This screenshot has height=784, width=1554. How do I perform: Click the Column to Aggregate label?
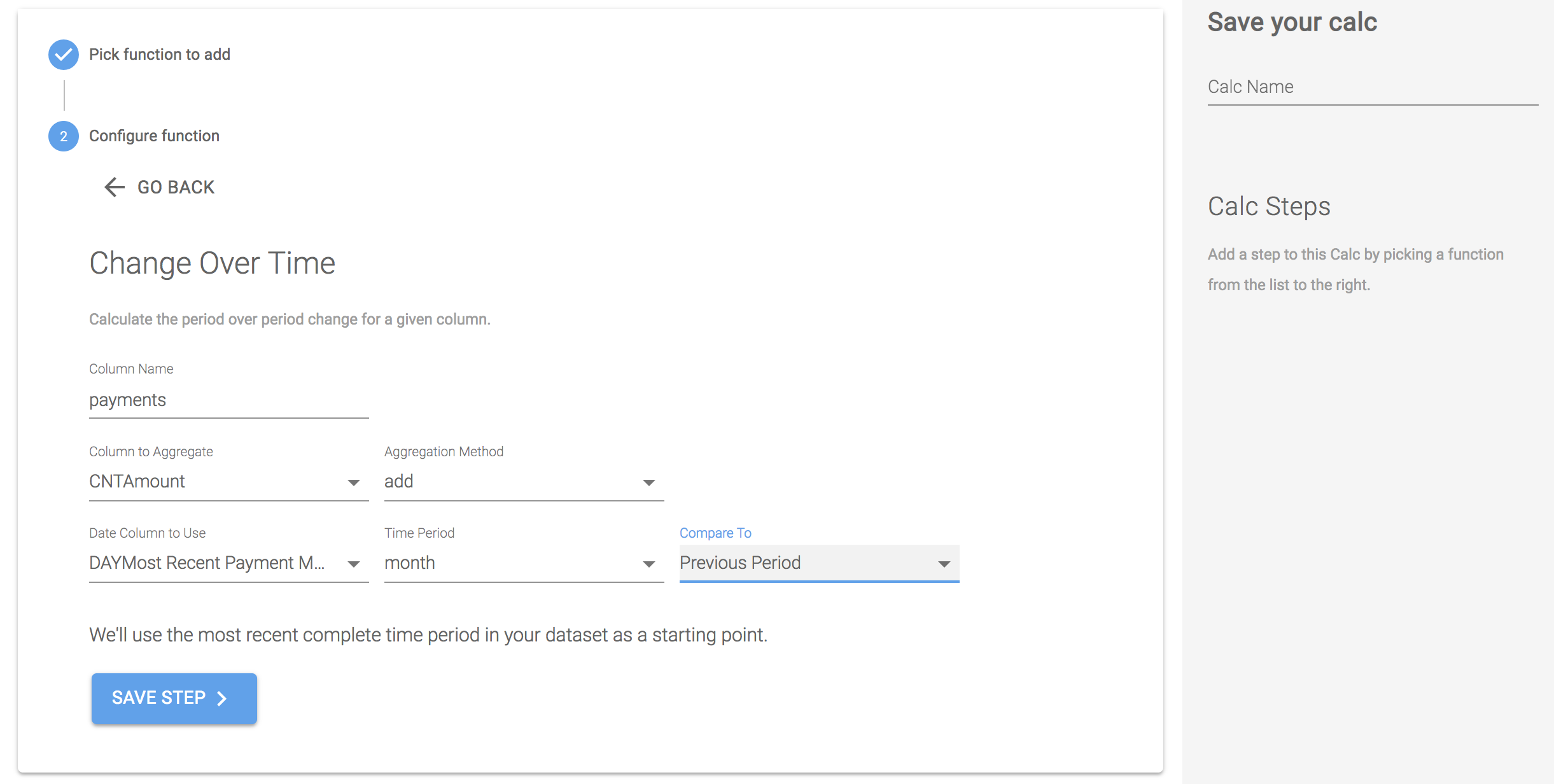click(x=151, y=452)
